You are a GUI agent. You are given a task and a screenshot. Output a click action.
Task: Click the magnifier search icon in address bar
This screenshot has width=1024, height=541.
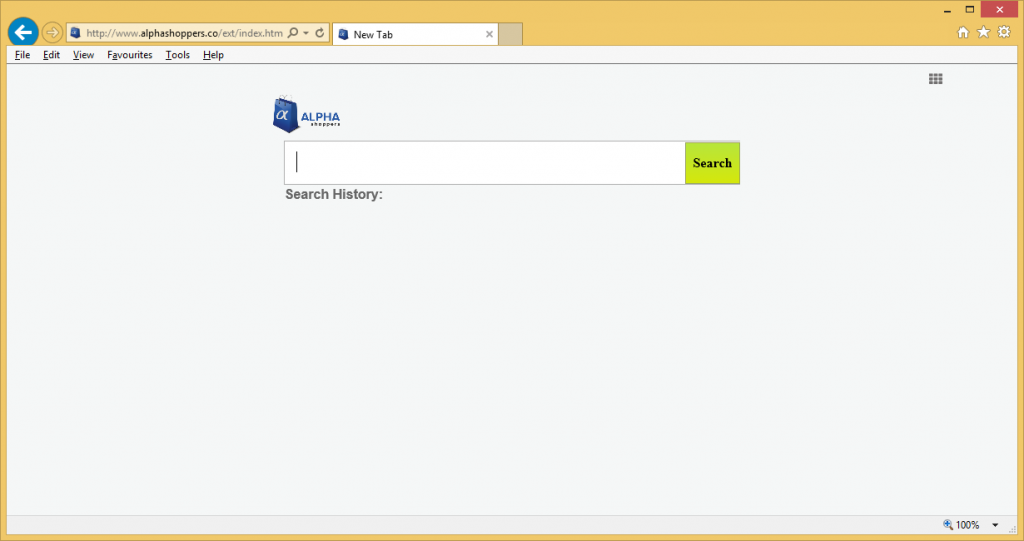tap(293, 33)
